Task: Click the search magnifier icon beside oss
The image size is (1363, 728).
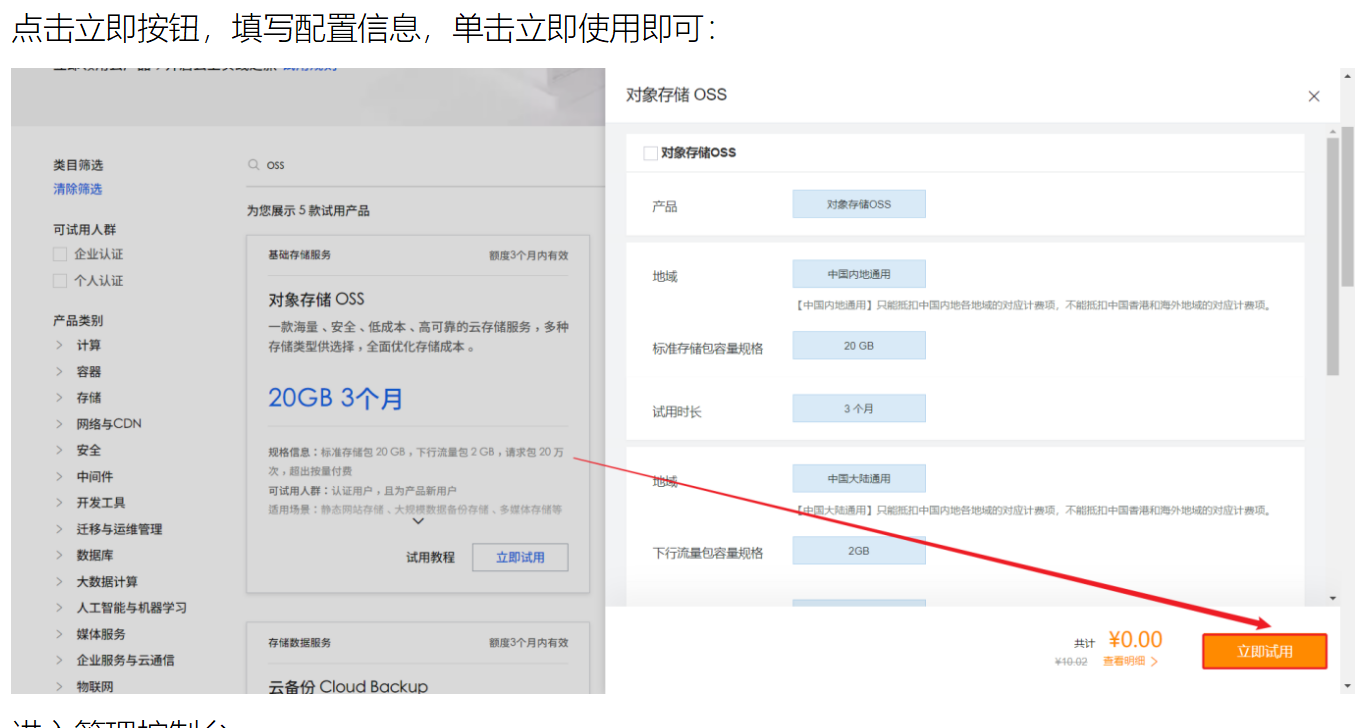Action: [x=254, y=165]
